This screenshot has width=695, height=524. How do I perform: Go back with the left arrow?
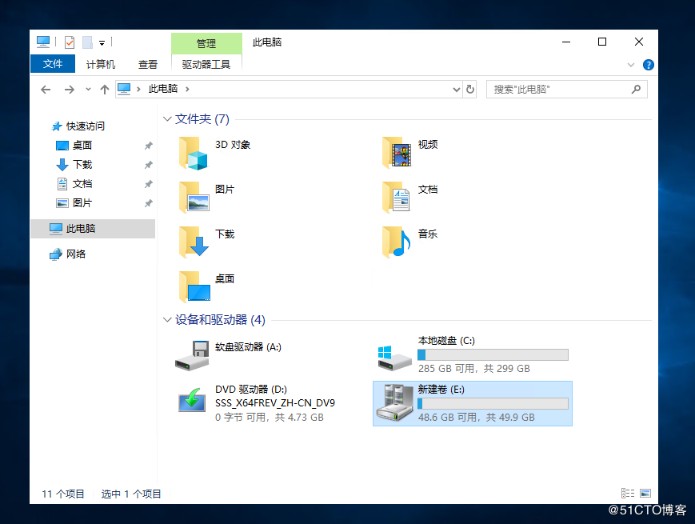coord(46,90)
